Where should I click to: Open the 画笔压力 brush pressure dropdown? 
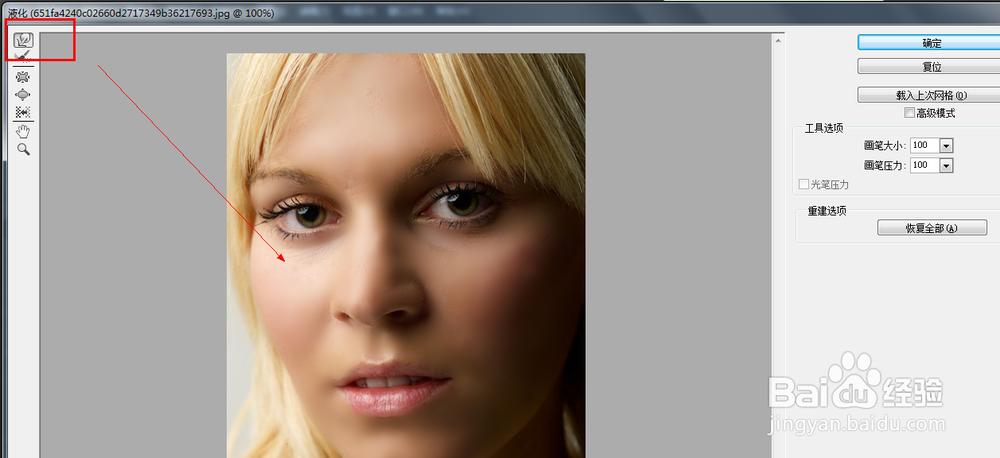946,165
